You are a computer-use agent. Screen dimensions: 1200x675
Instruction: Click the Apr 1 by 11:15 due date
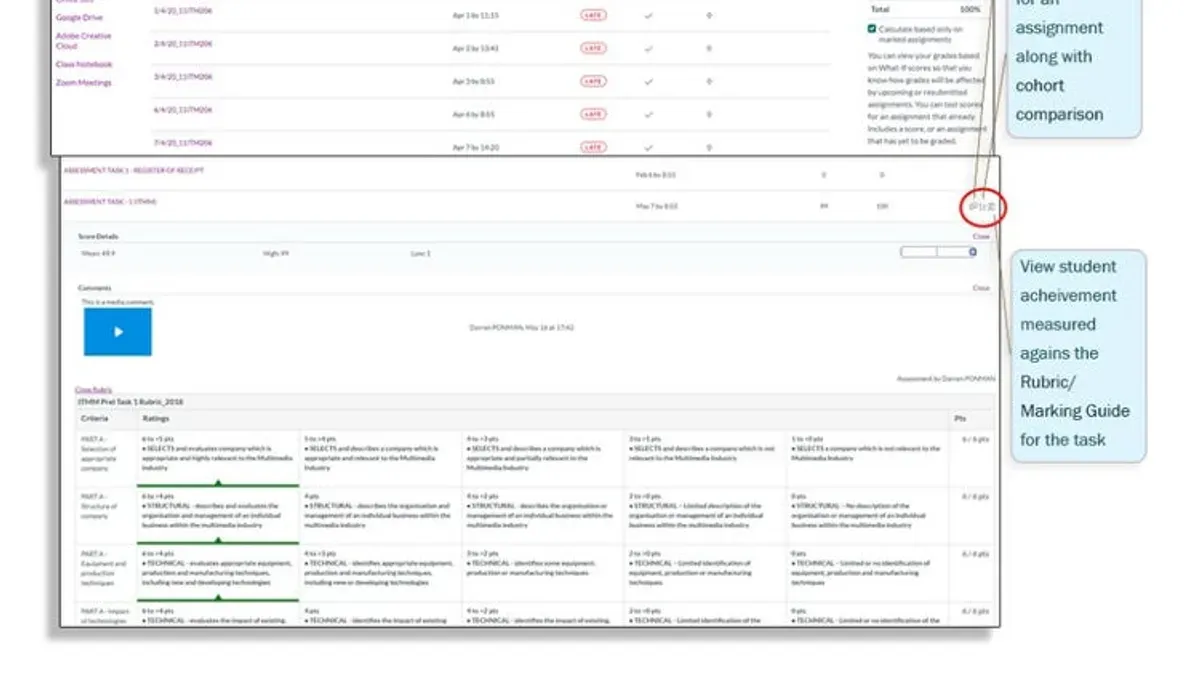[475, 16]
